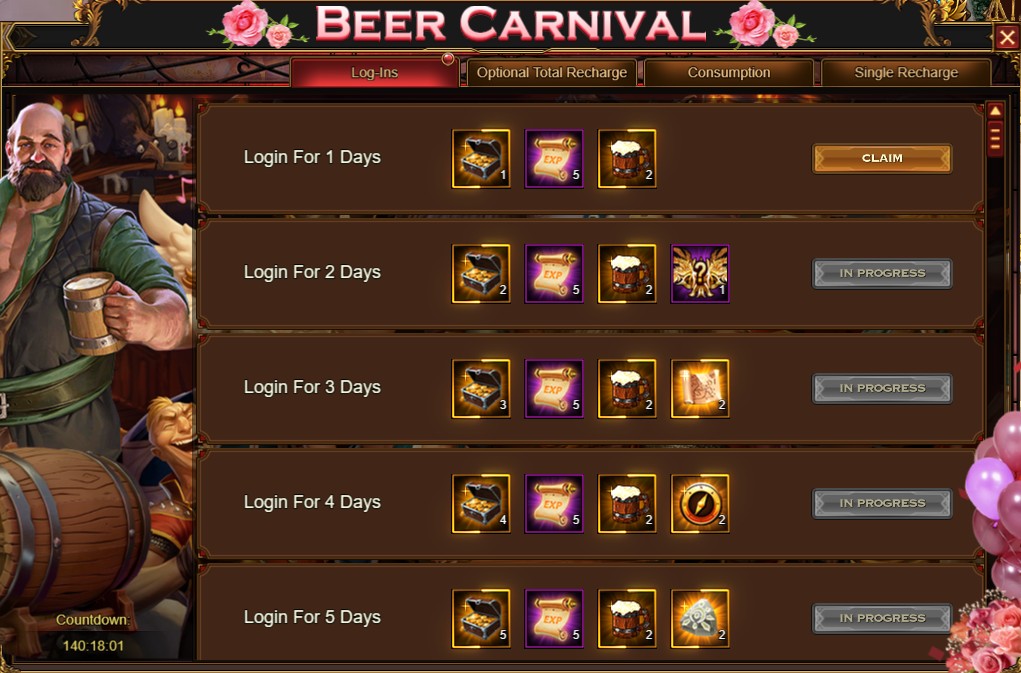Close the Beer Carnival window
The width and height of the screenshot is (1021, 673).
click(1007, 37)
